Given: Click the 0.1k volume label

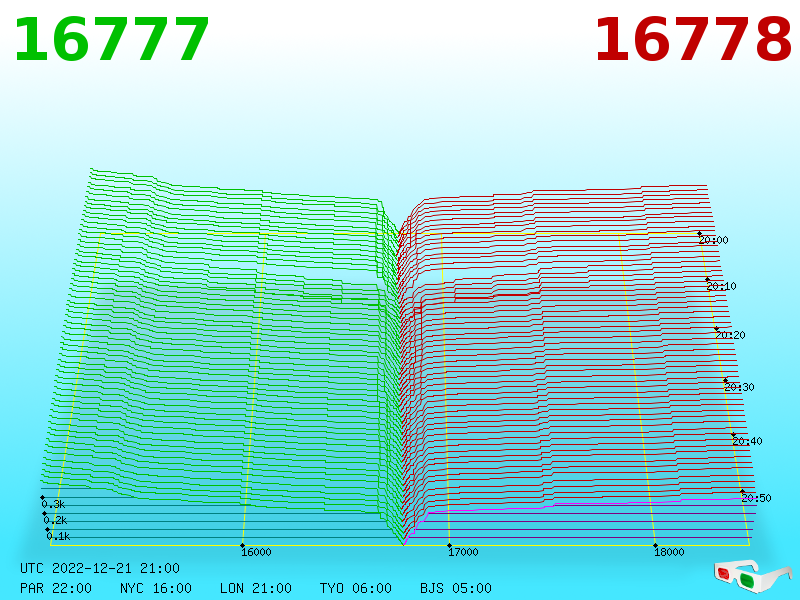Looking at the screenshot, I should coord(58,536).
